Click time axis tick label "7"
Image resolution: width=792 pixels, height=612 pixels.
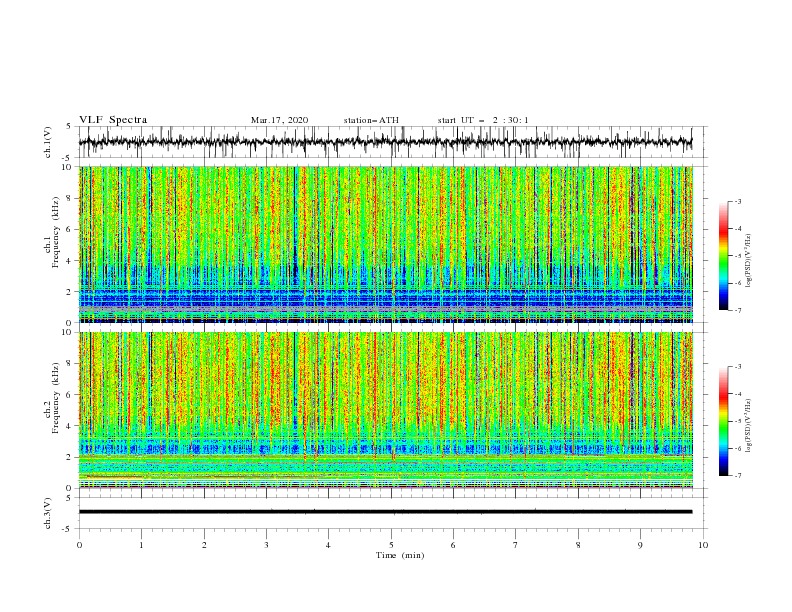point(516,545)
